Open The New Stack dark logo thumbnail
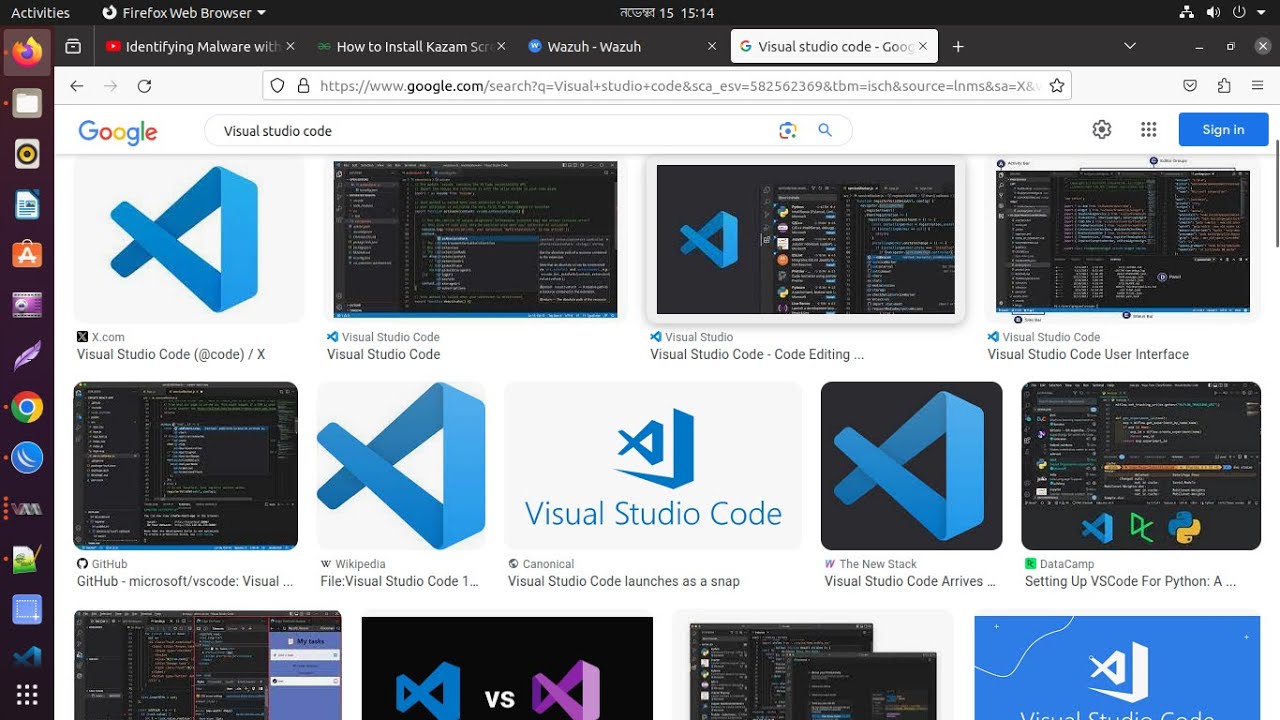 tap(911, 466)
